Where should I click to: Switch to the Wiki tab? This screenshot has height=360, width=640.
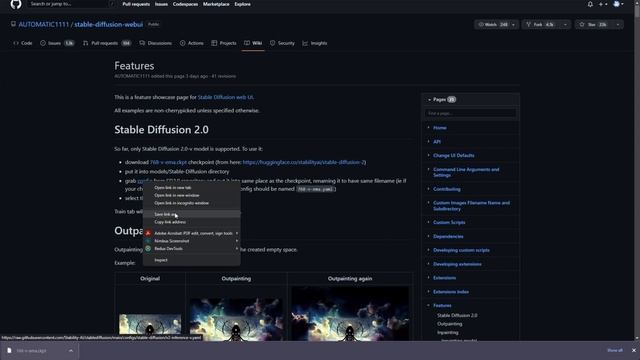[253, 43]
